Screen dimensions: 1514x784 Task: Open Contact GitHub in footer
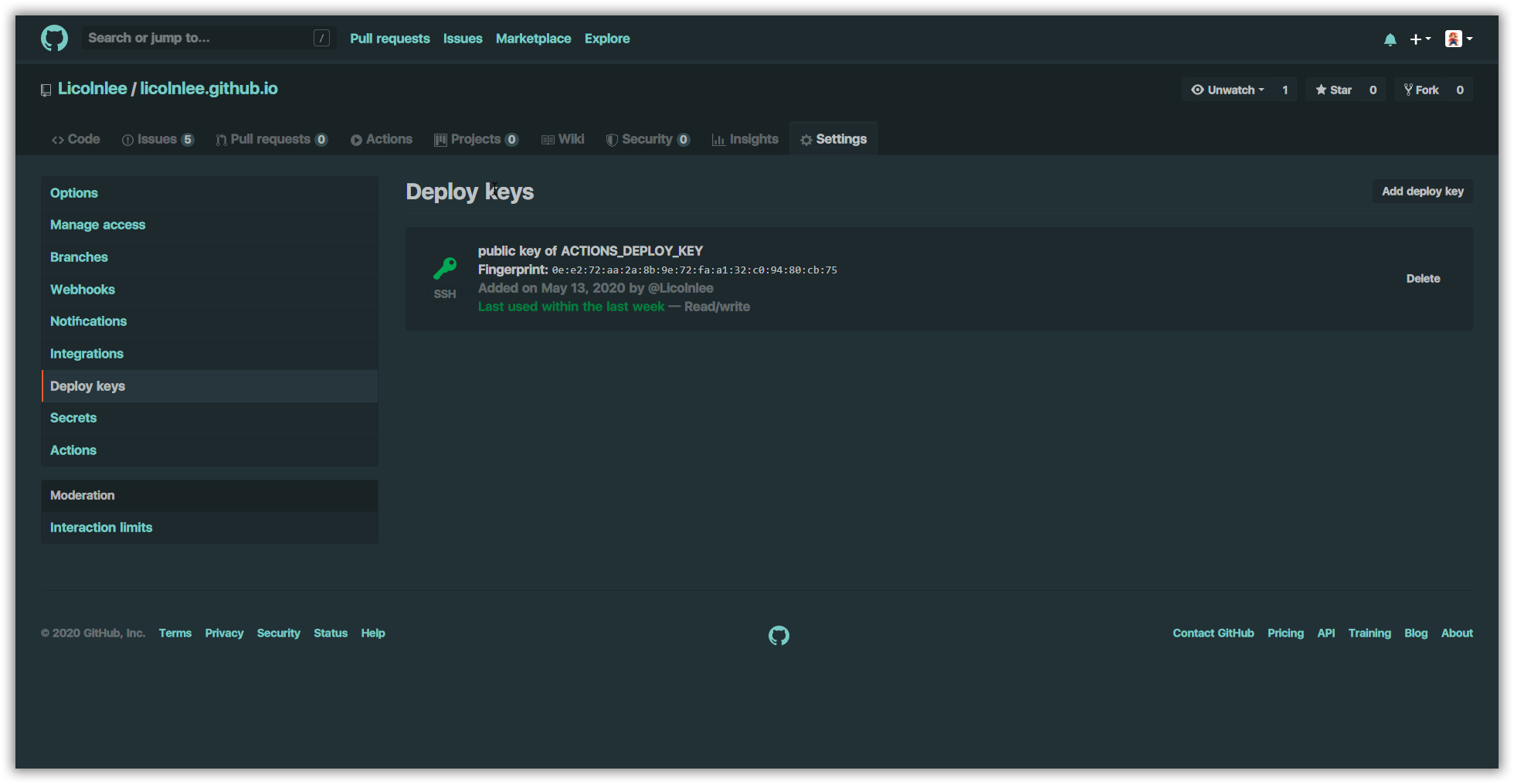[x=1214, y=633]
